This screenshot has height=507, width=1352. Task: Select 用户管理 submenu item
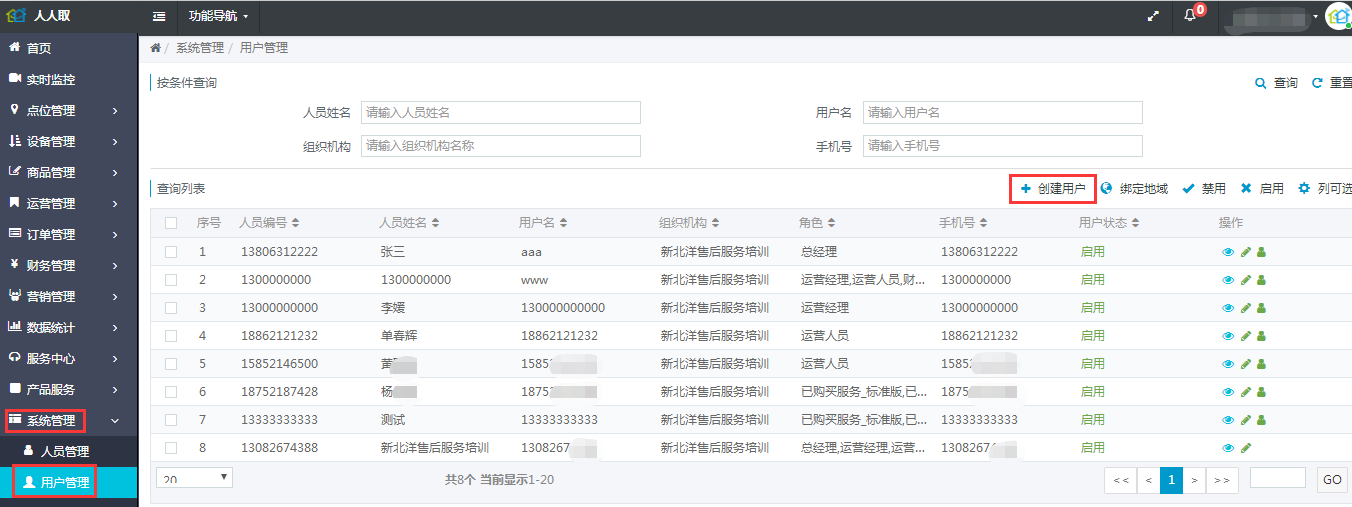click(69, 483)
